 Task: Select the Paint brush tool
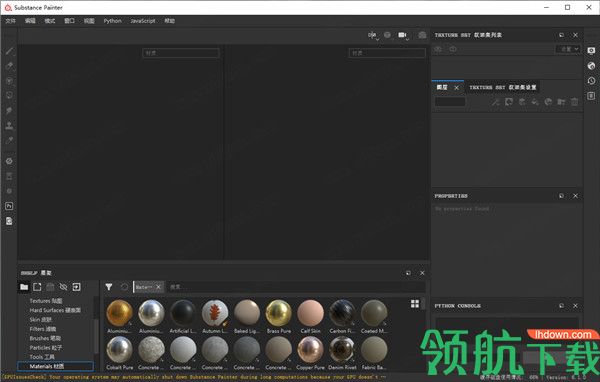[x=9, y=51]
